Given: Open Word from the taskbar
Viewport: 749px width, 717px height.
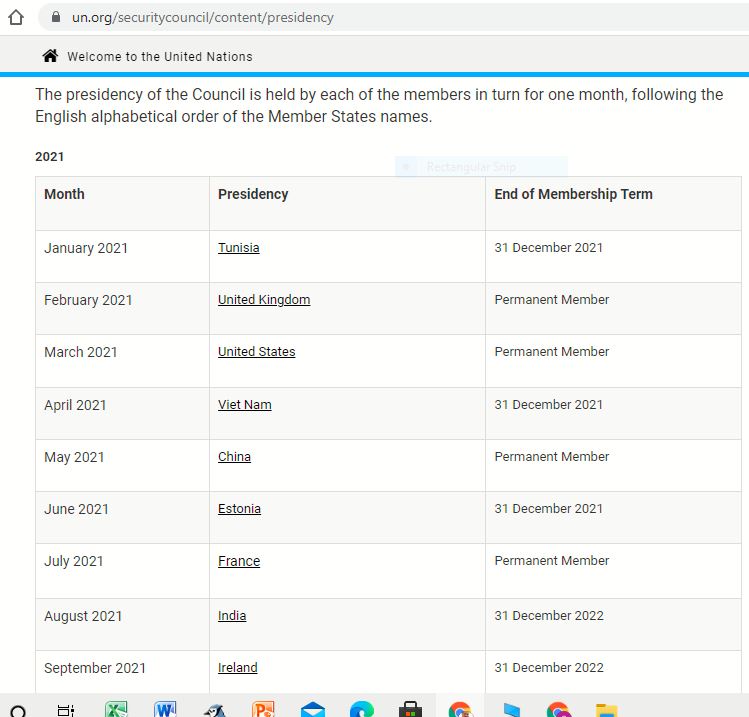Looking at the screenshot, I should pyautogui.click(x=166, y=708).
